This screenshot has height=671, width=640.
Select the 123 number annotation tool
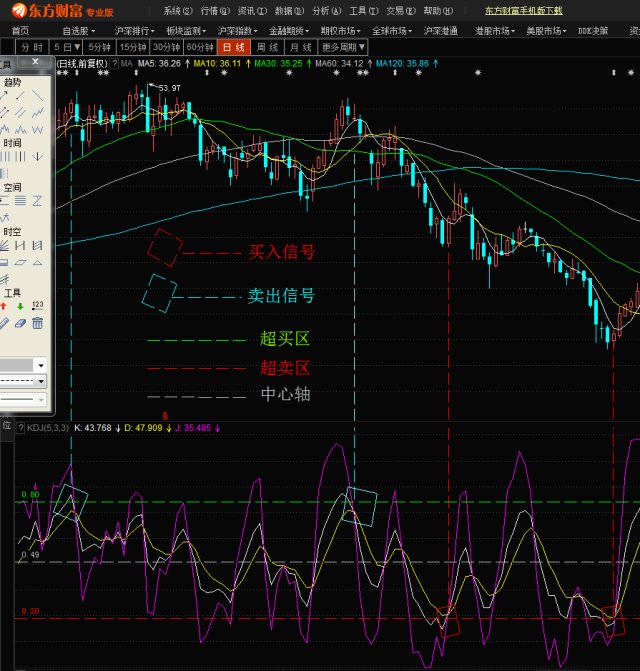[38, 305]
